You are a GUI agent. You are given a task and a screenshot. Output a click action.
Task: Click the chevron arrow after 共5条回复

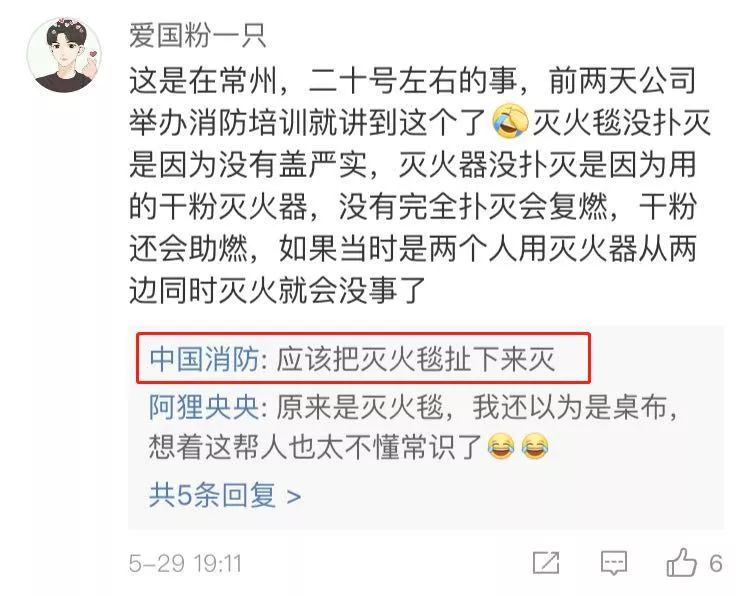(294, 497)
